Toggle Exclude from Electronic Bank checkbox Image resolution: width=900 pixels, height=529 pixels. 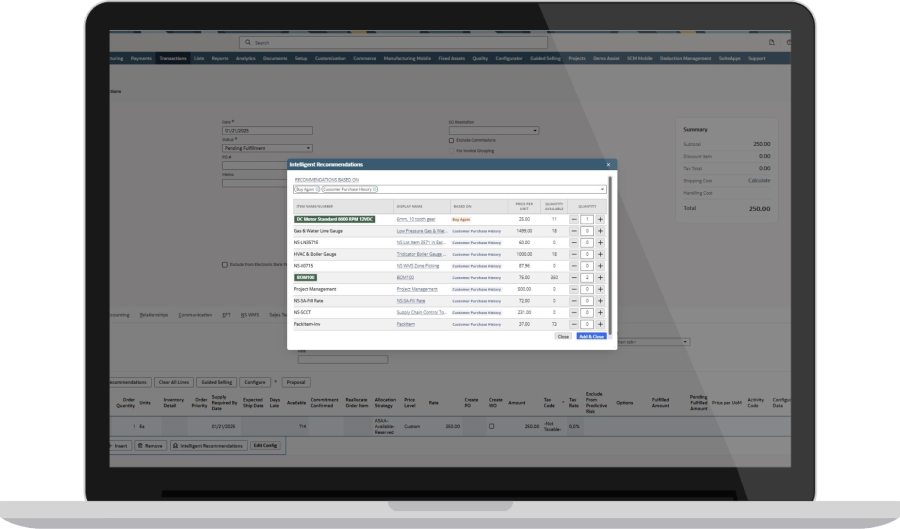[224, 265]
